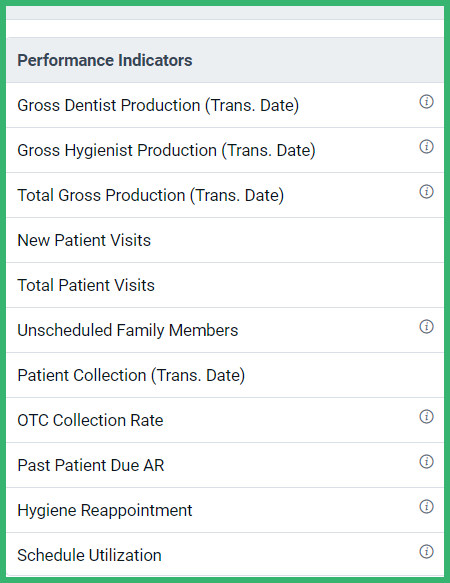This screenshot has width=450, height=583.
Task: Select the Schedule Utilization row
Action: tap(225, 555)
